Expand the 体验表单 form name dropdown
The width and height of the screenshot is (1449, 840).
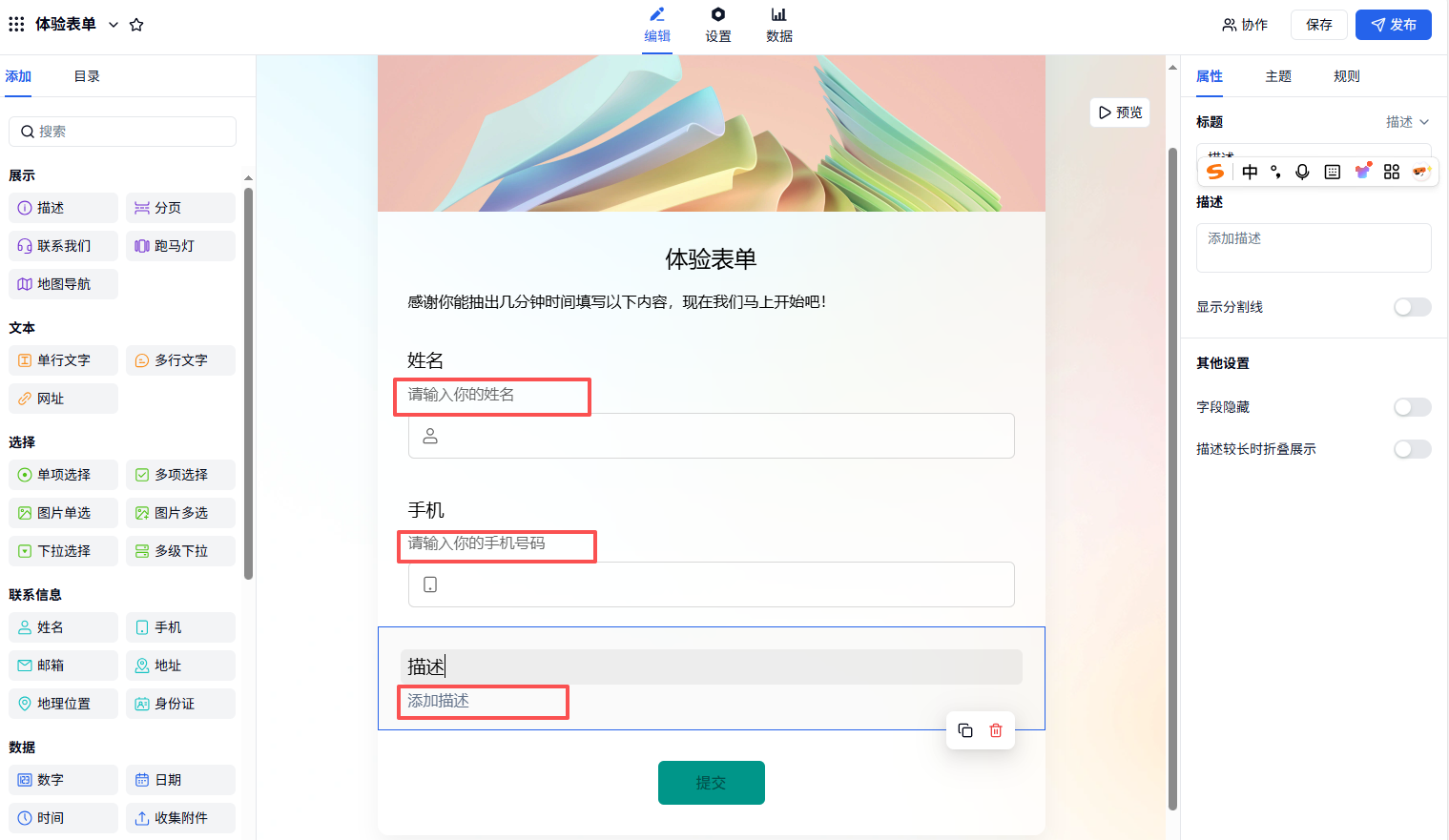point(114,25)
